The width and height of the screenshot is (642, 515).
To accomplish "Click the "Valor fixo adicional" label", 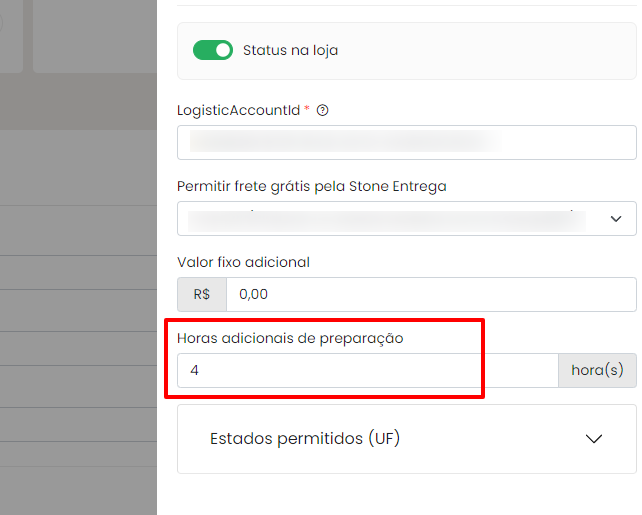I will pos(243,262).
